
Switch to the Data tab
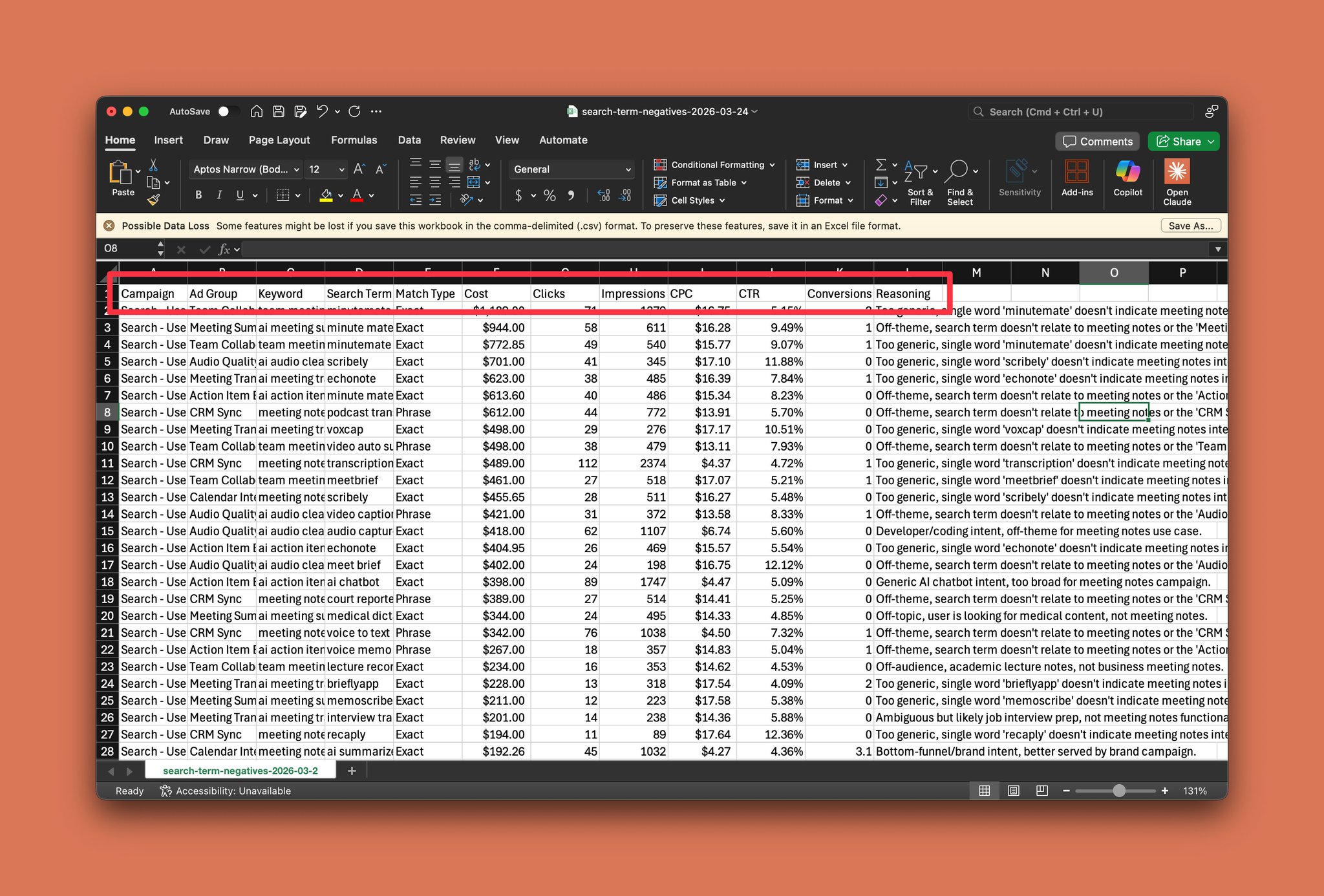[409, 140]
